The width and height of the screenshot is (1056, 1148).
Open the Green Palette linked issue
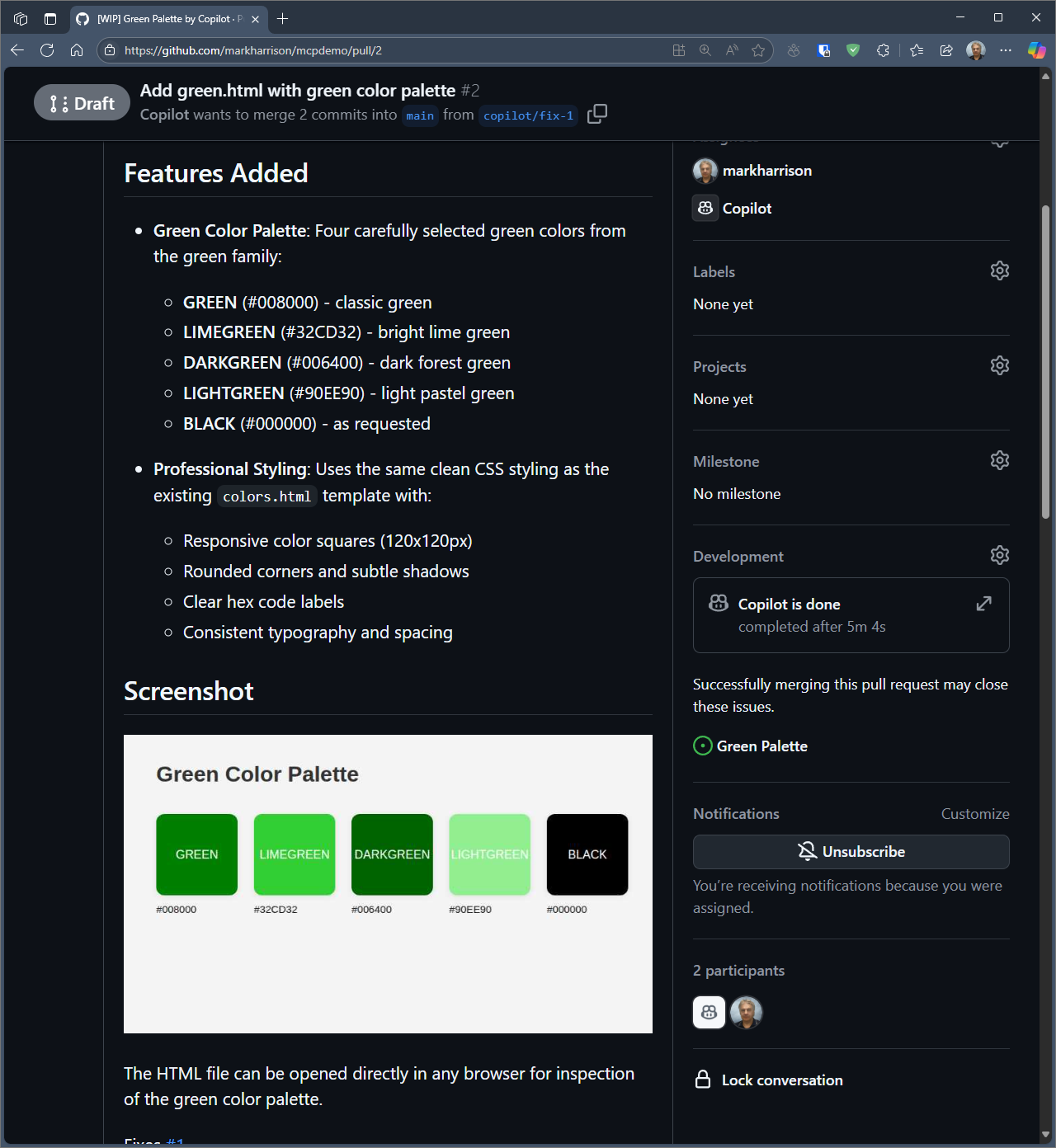coord(761,746)
